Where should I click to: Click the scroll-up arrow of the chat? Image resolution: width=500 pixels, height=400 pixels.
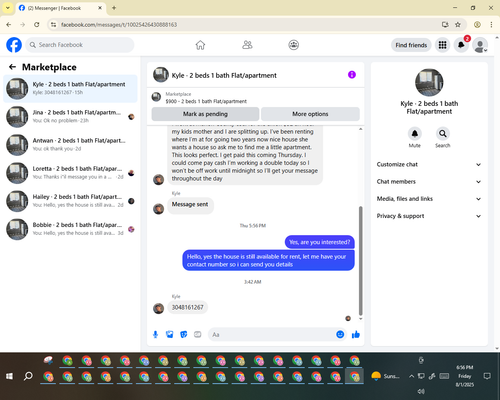pos(360,129)
